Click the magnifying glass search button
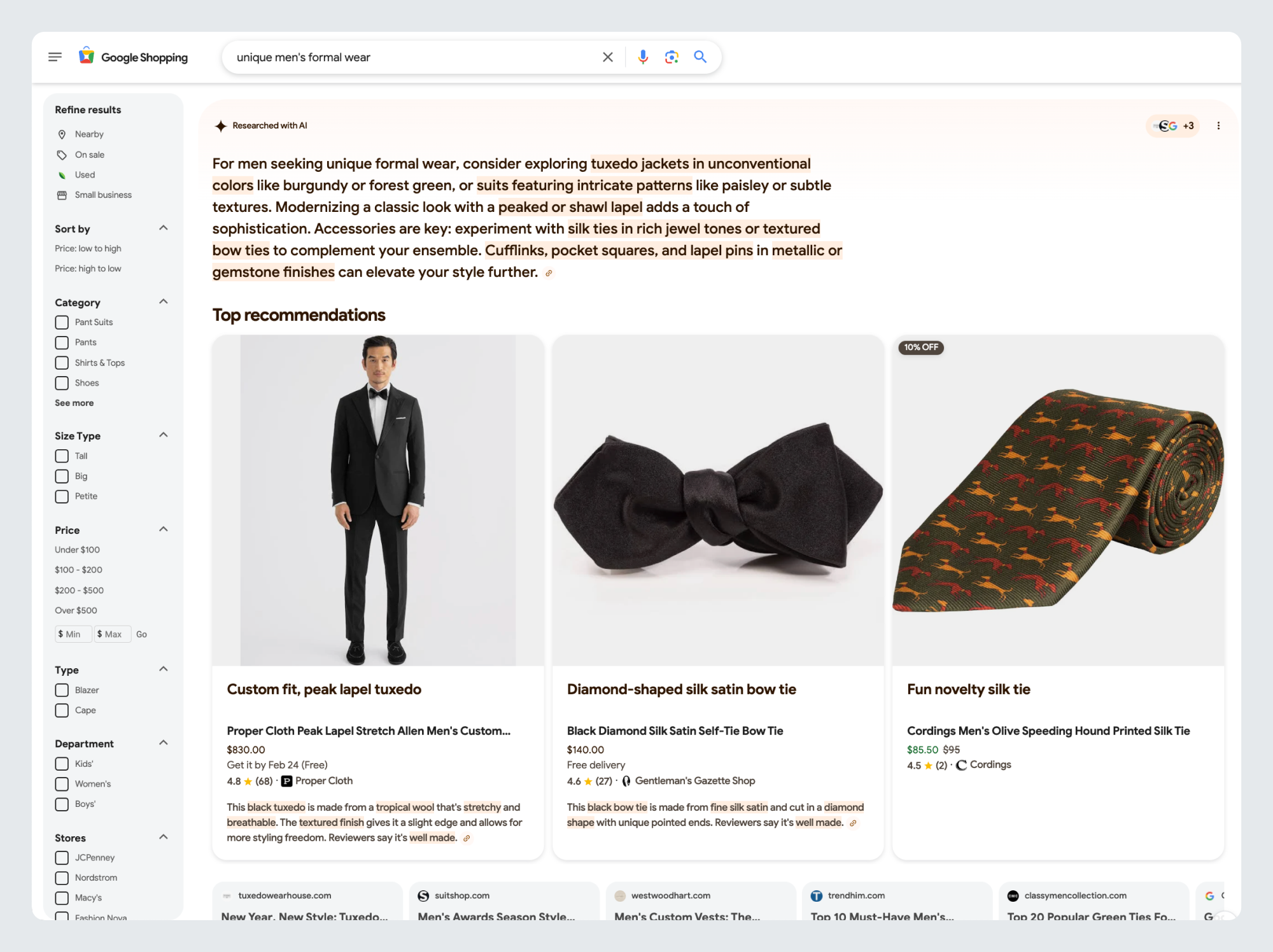The image size is (1273, 952). 700,57
